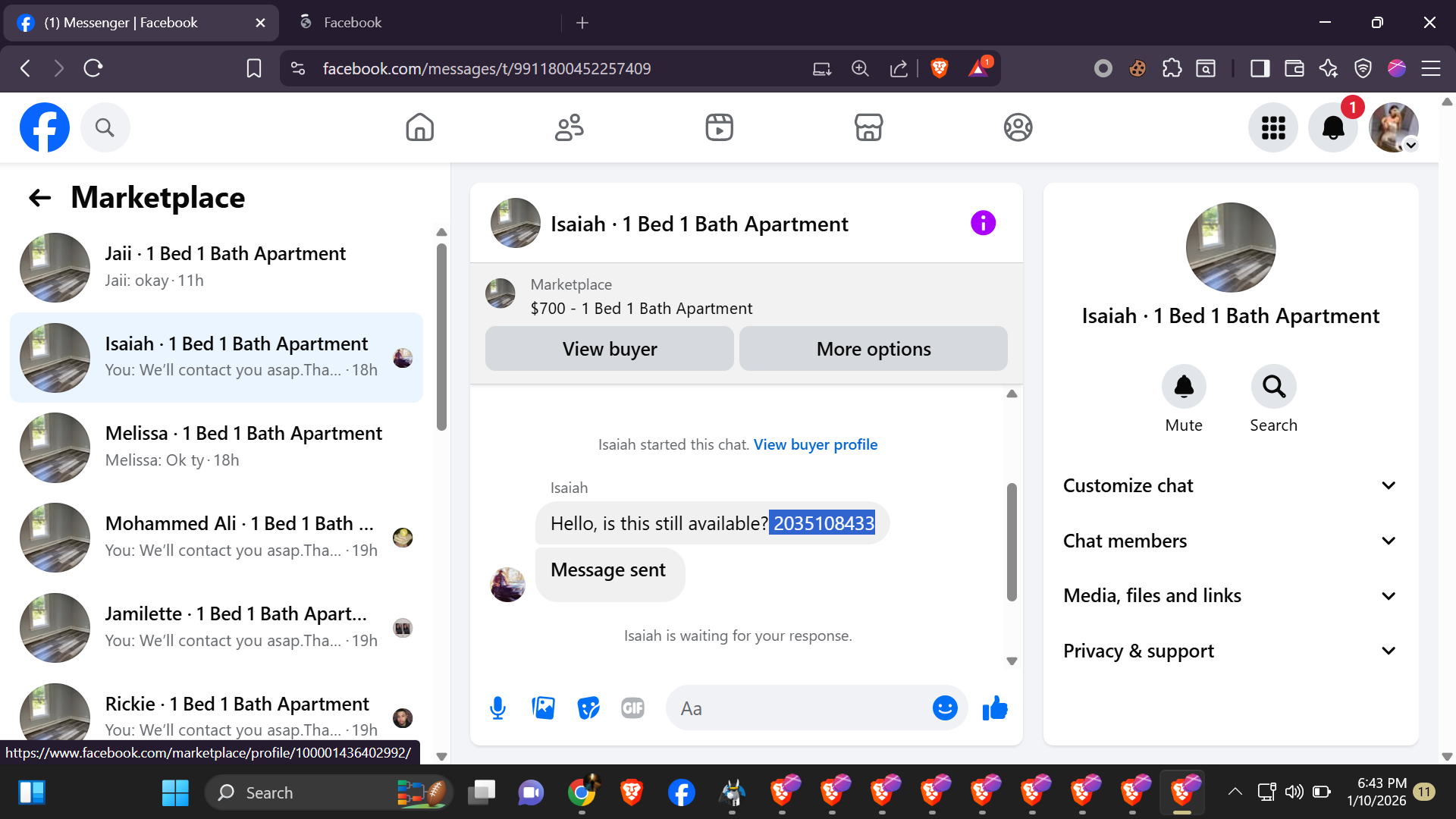1456x819 pixels.
Task: Open Facebook Marketplace from top navigation
Action: [x=868, y=127]
